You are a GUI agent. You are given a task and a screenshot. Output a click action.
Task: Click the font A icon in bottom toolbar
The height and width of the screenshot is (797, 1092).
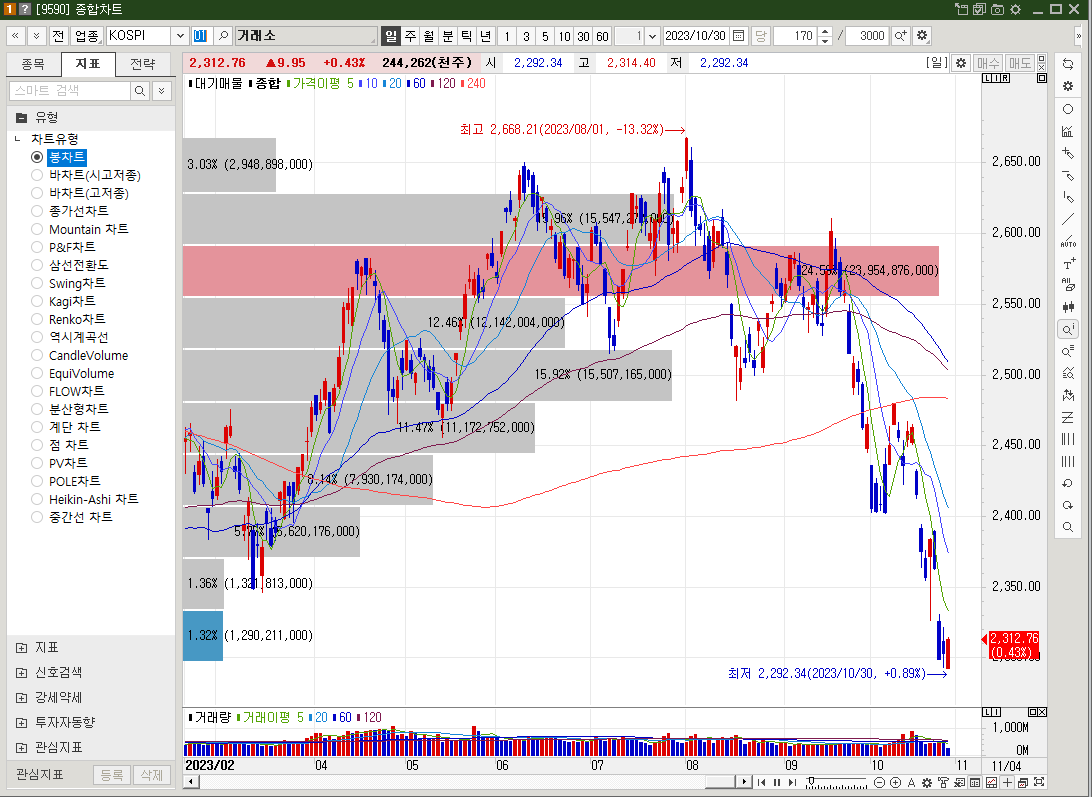point(911,783)
